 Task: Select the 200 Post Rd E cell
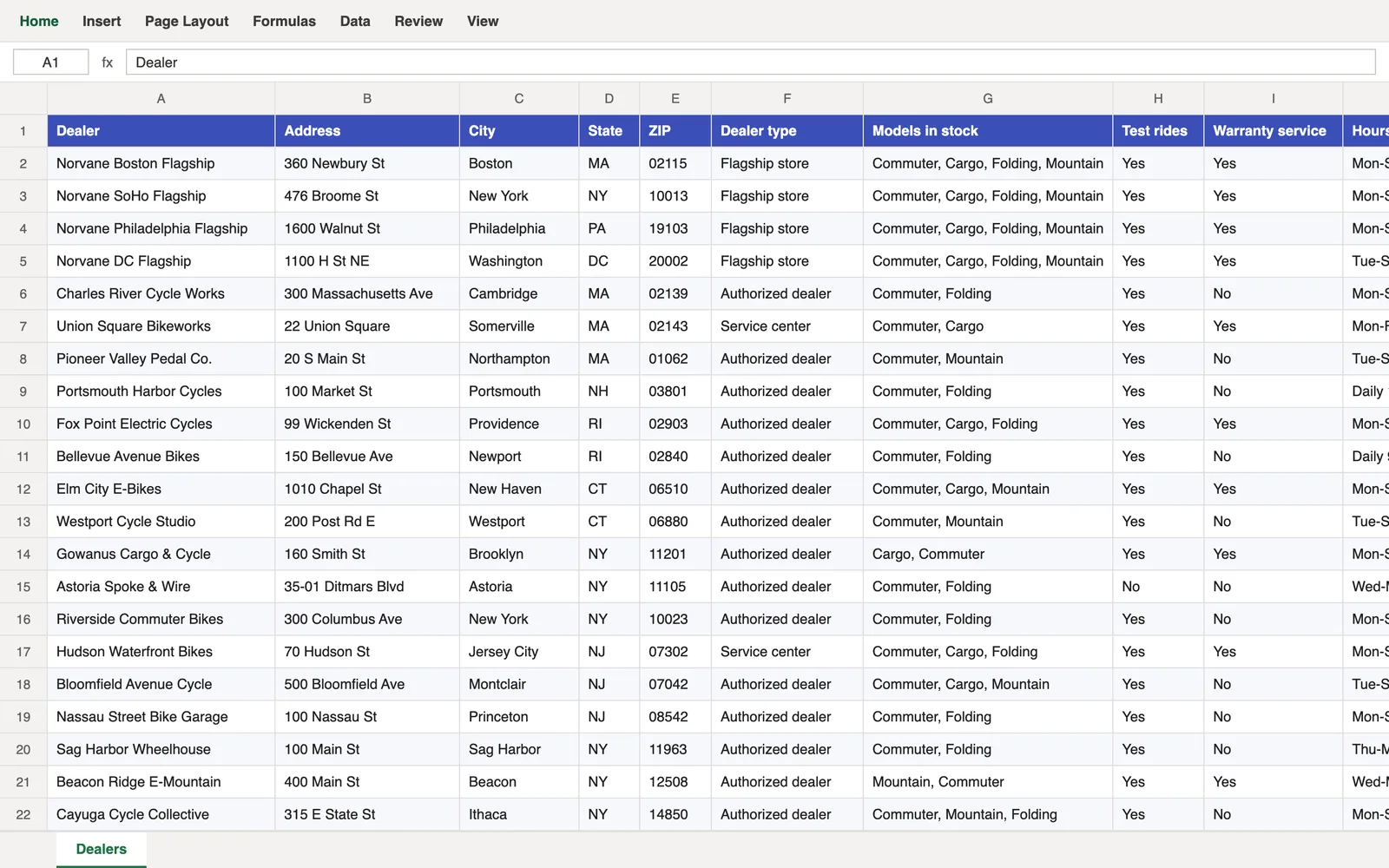click(x=367, y=522)
